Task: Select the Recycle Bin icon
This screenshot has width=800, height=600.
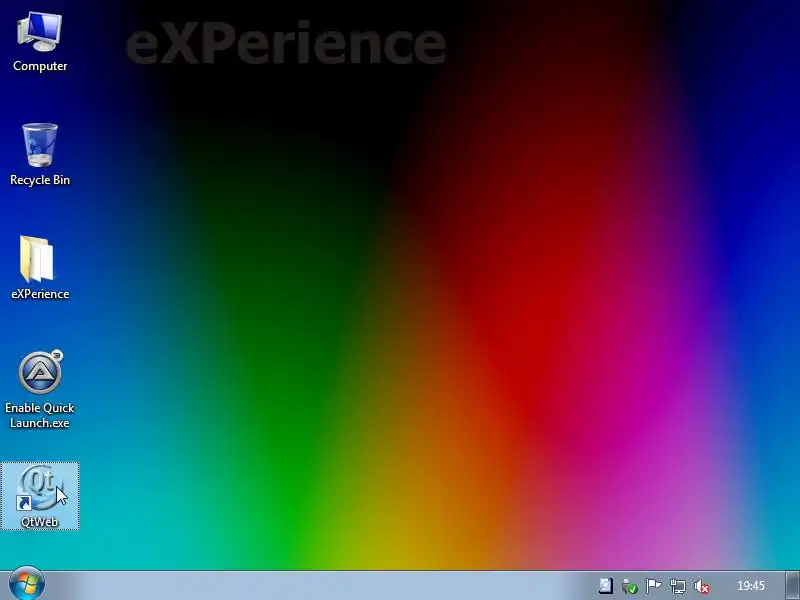Action: (x=40, y=155)
